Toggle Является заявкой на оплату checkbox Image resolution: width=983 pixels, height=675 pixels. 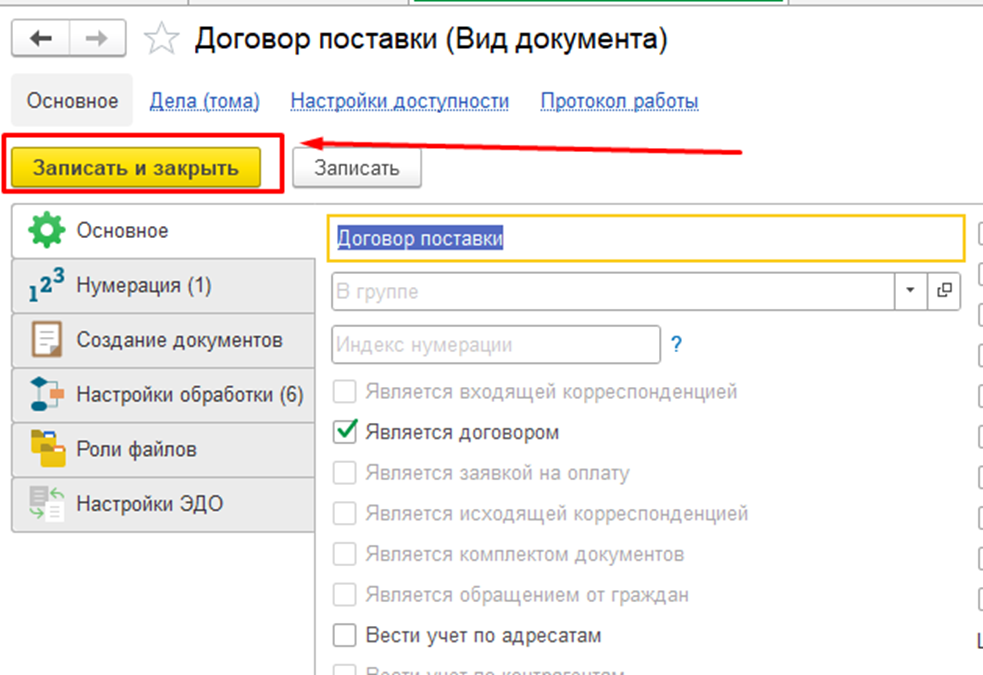[344, 473]
